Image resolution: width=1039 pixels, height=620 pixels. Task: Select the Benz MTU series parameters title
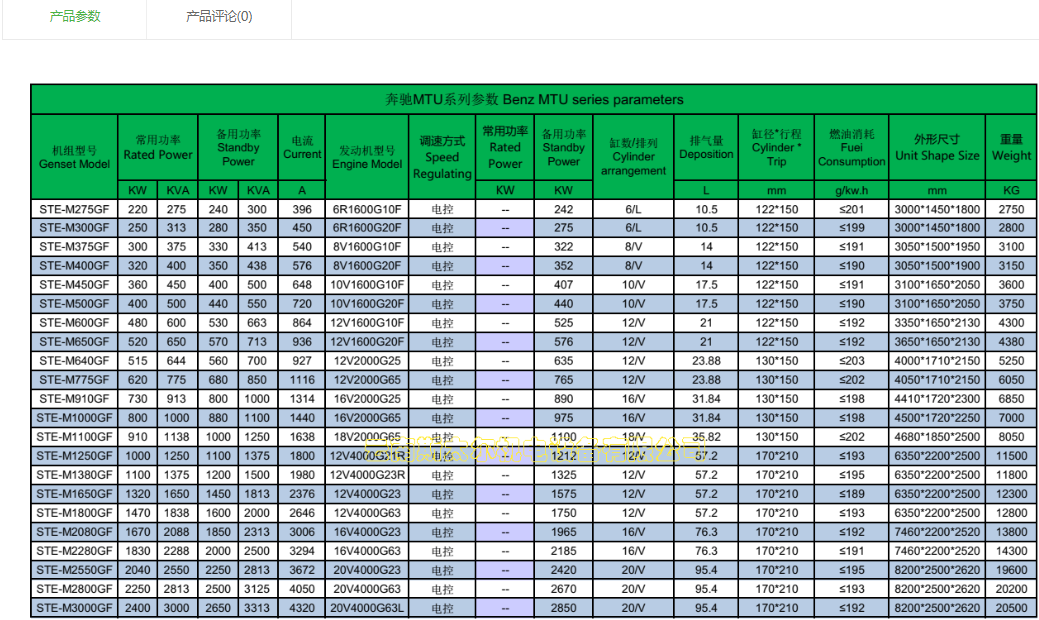[534, 99]
